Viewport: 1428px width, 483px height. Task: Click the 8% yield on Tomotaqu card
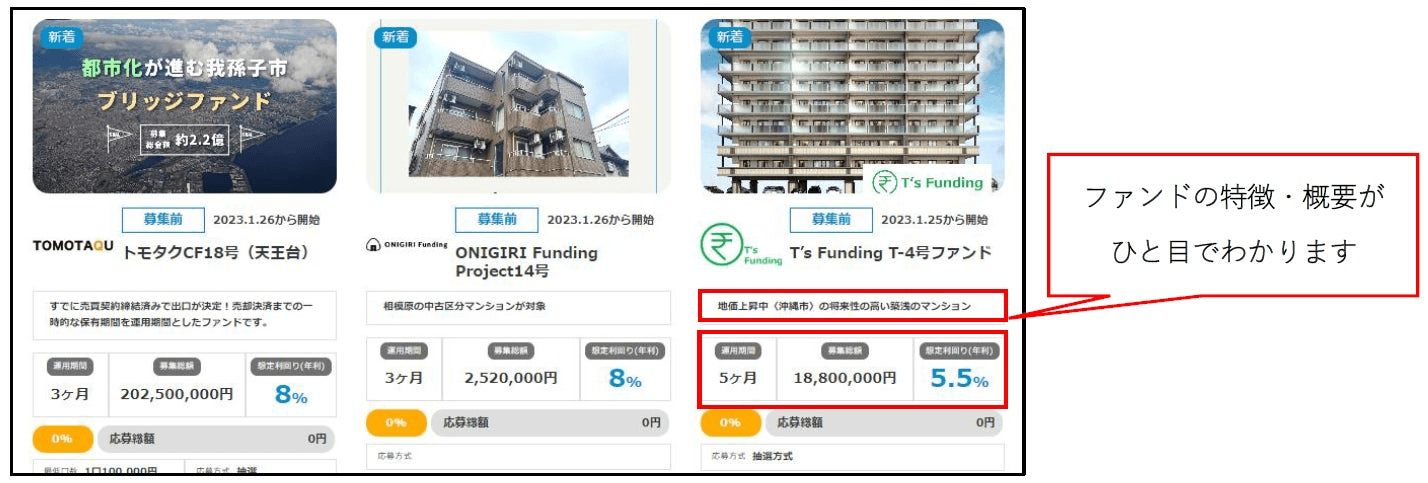[290, 395]
